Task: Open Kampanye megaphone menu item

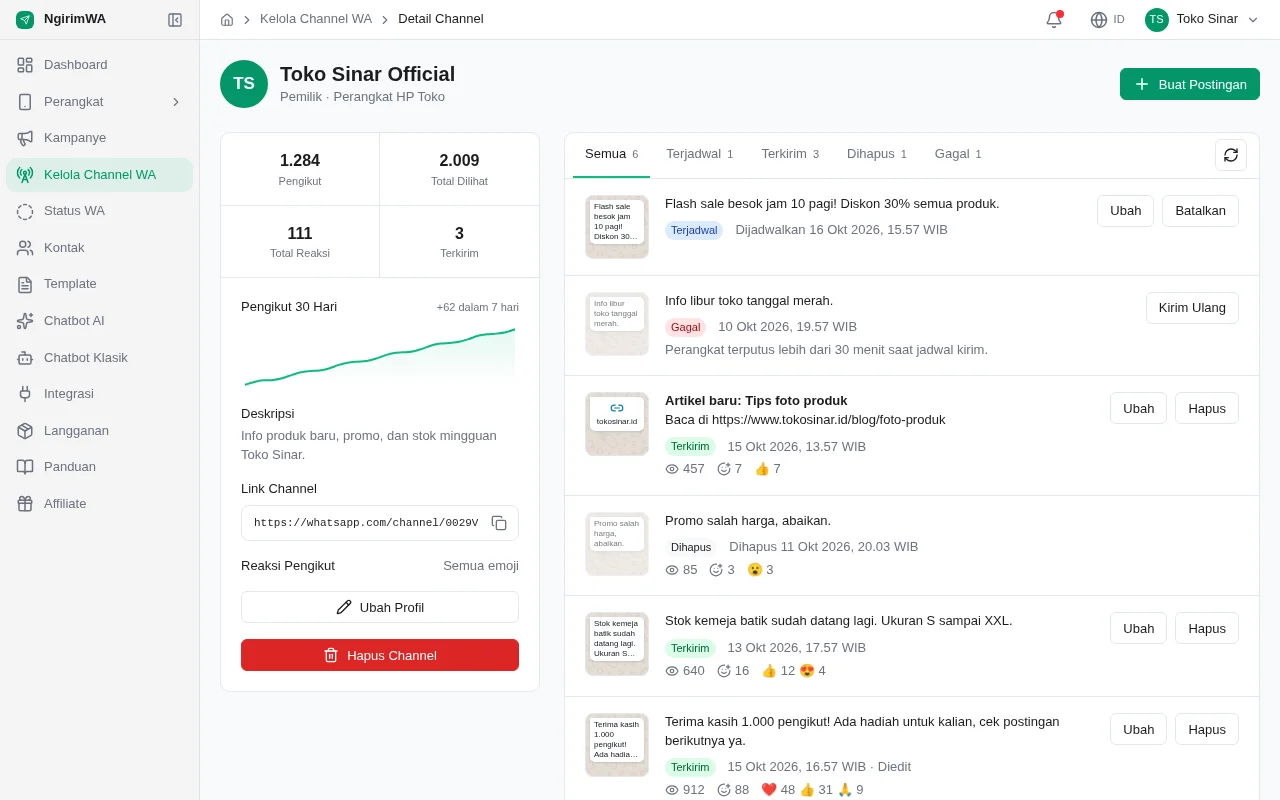Action: (x=99, y=138)
